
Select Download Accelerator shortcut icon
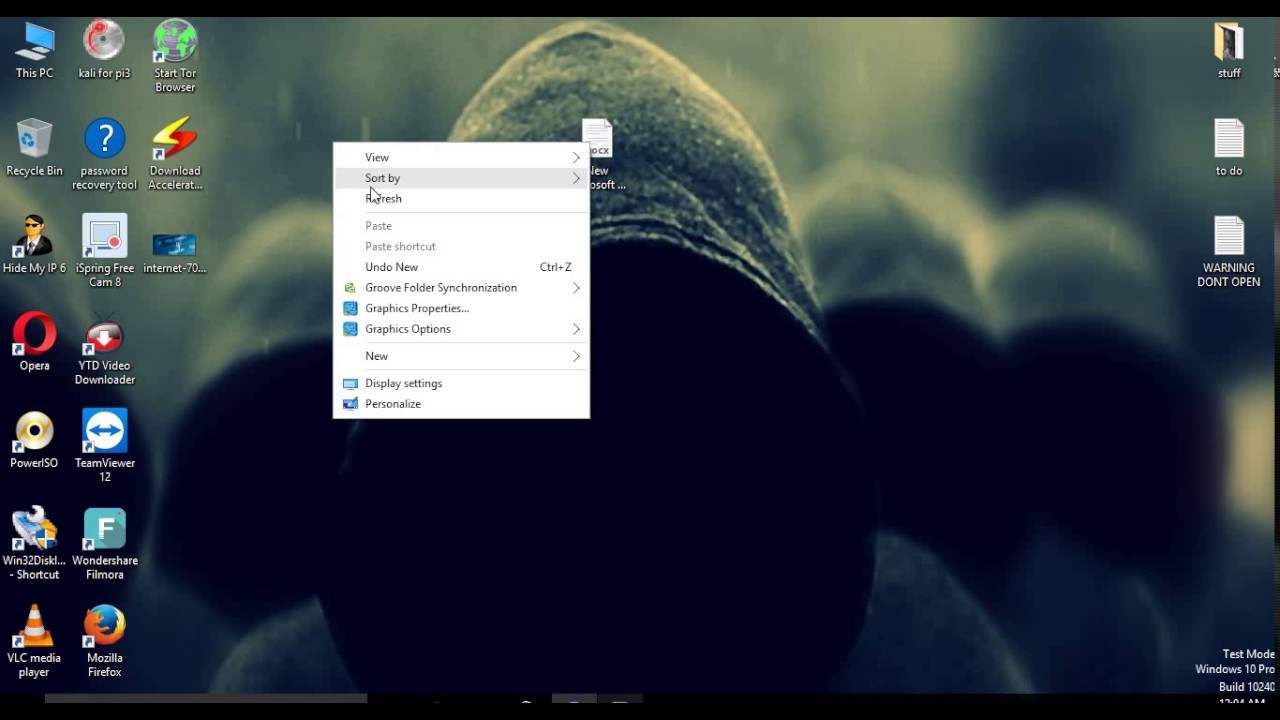click(175, 154)
